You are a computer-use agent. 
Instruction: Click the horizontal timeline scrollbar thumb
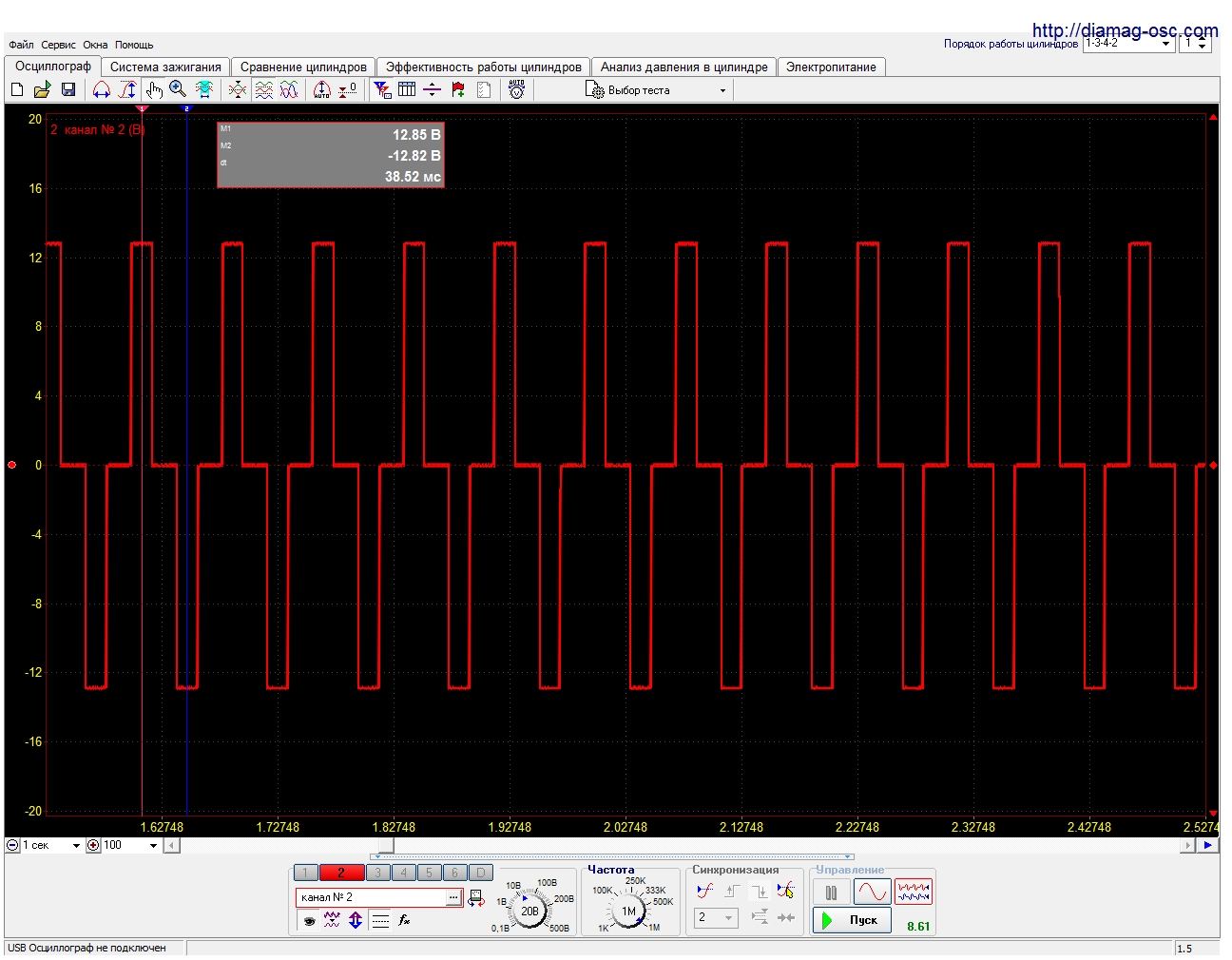point(386,845)
